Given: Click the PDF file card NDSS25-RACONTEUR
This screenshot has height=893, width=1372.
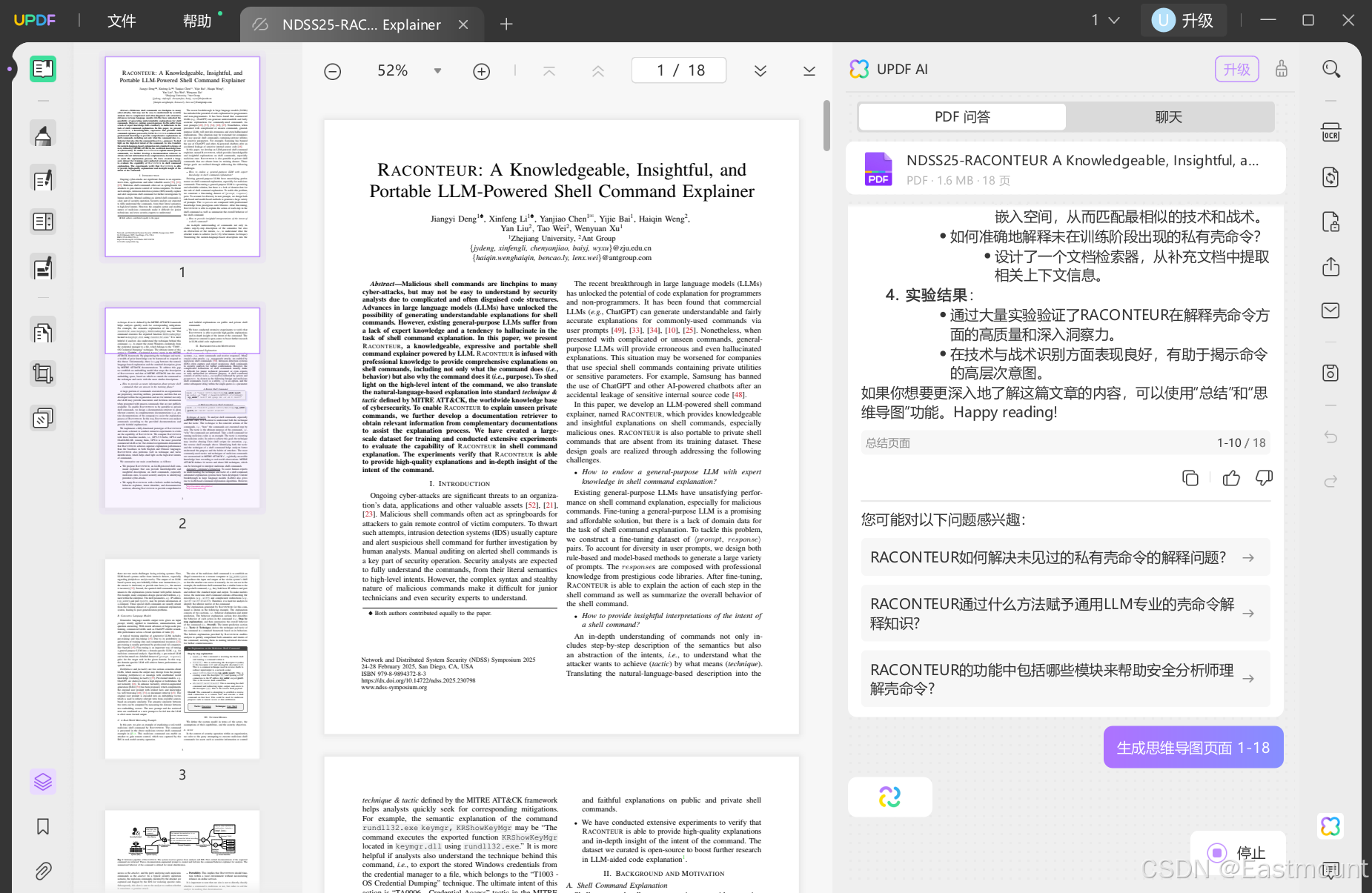Looking at the screenshot, I should tap(1065, 169).
